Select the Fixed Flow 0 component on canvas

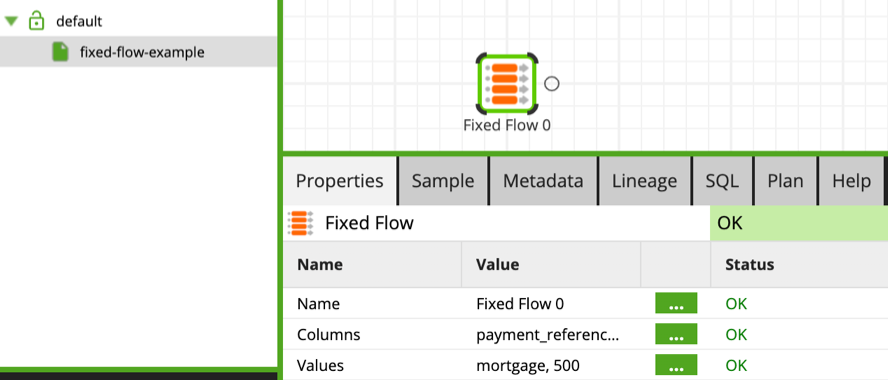(507, 83)
